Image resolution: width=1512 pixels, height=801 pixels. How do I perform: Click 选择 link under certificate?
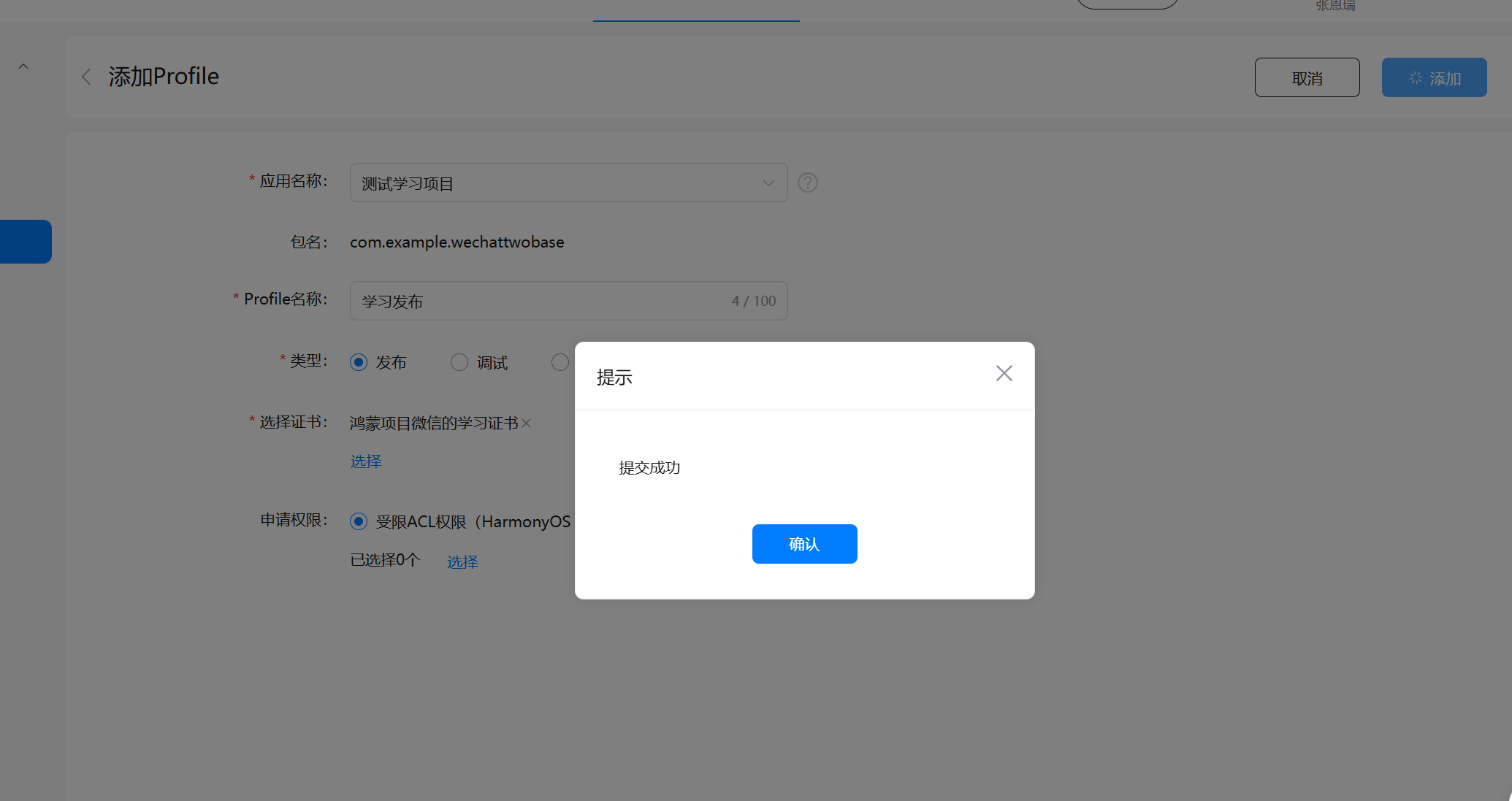point(366,461)
